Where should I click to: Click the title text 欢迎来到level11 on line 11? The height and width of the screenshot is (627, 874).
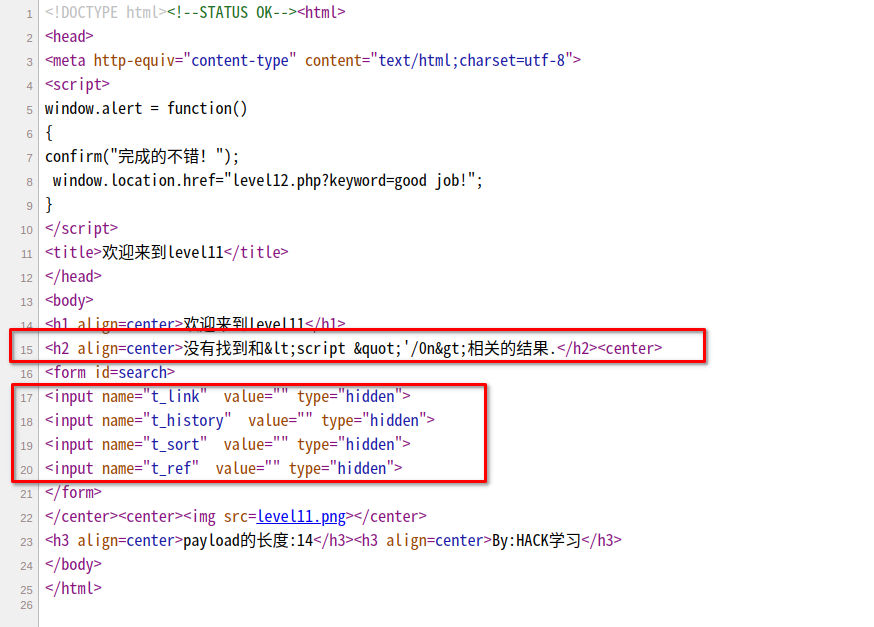[162, 252]
